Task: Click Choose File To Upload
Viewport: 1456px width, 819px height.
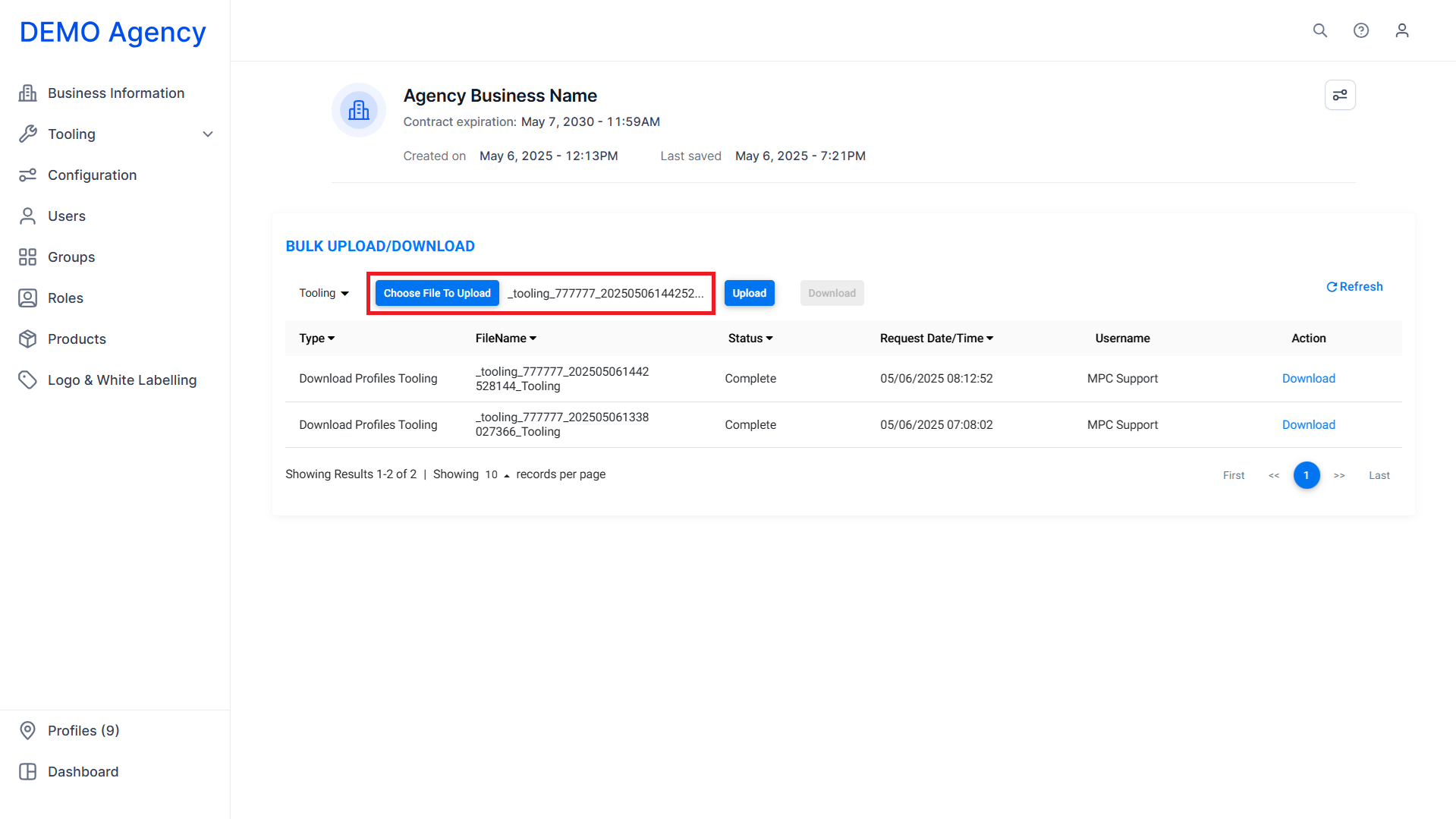Action: [x=437, y=293]
